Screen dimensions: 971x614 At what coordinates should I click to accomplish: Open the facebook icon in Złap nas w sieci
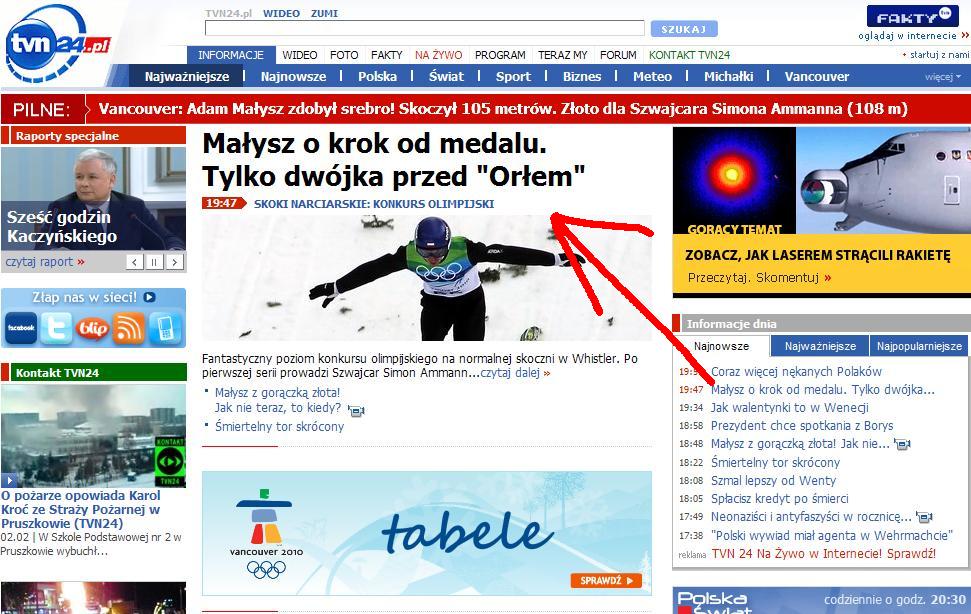coord(21,327)
